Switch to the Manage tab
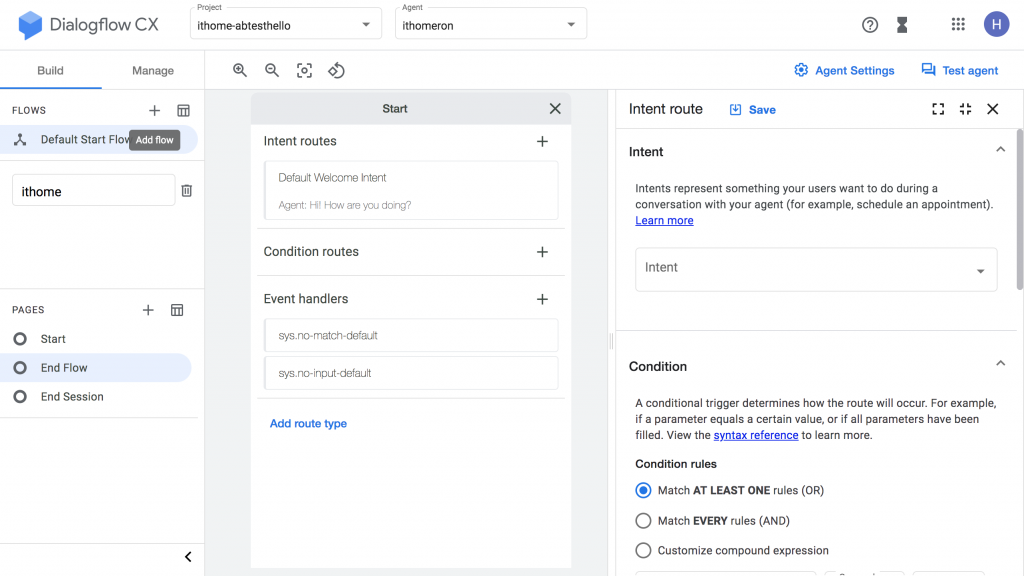 [153, 71]
